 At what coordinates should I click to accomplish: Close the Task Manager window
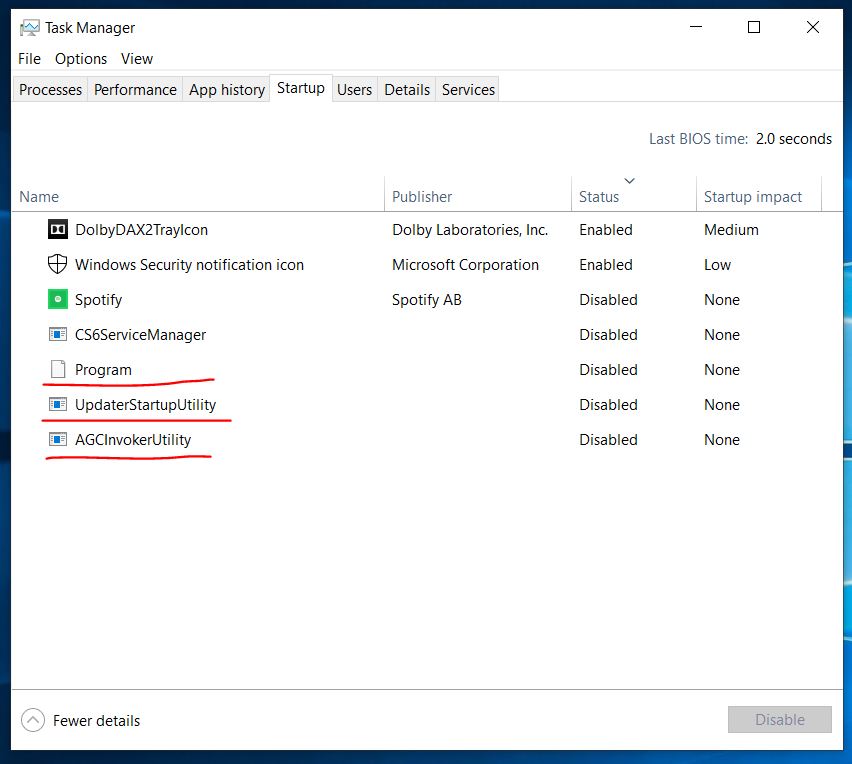click(812, 27)
